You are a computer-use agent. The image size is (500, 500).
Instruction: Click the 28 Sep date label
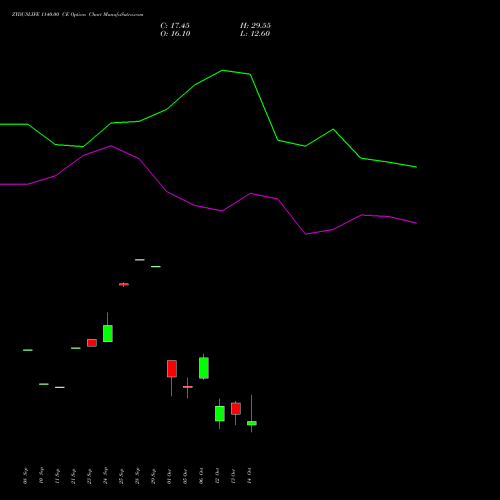point(137,476)
